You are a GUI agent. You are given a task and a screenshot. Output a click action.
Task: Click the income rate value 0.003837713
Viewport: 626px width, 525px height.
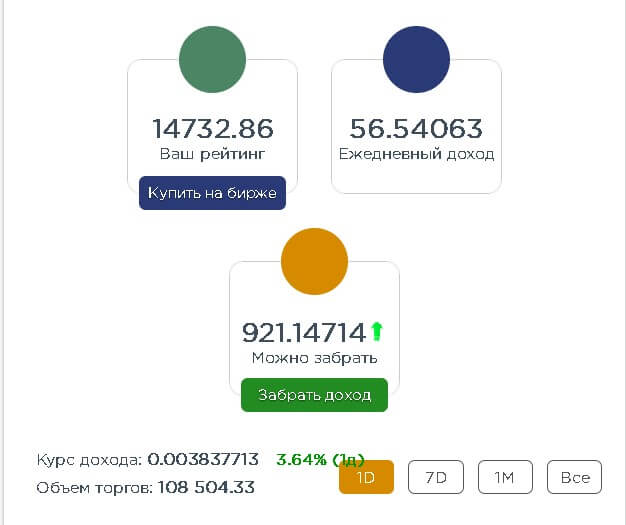click(203, 459)
